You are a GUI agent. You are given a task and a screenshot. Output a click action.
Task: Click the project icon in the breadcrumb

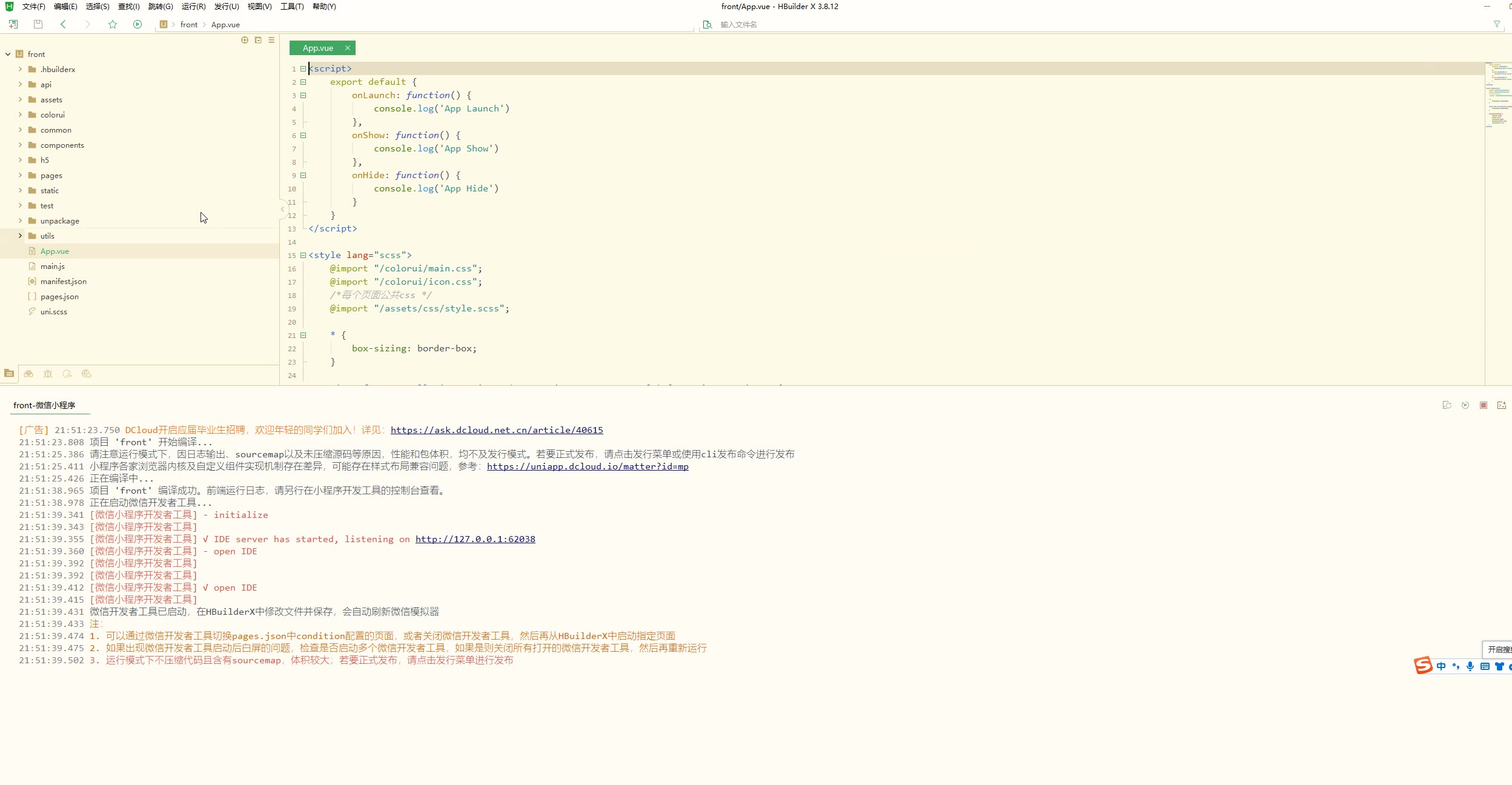164,24
